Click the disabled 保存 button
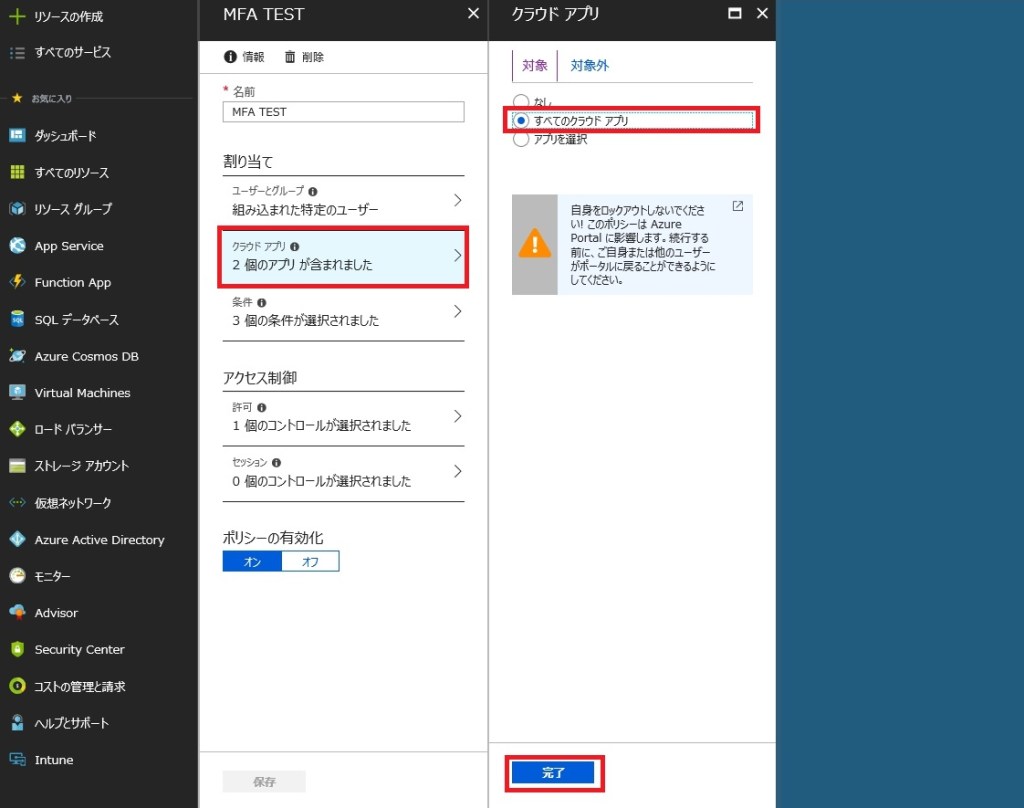1024x808 pixels. [x=264, y=781]
